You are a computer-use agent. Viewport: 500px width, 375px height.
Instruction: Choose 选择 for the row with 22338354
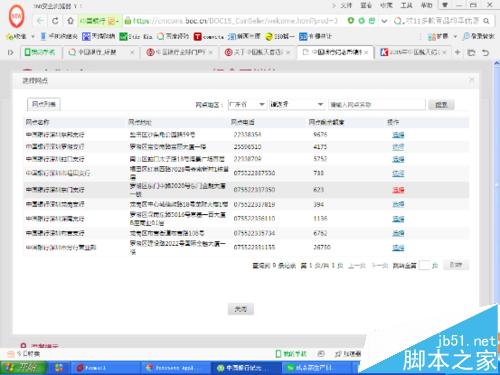[398, 135]
